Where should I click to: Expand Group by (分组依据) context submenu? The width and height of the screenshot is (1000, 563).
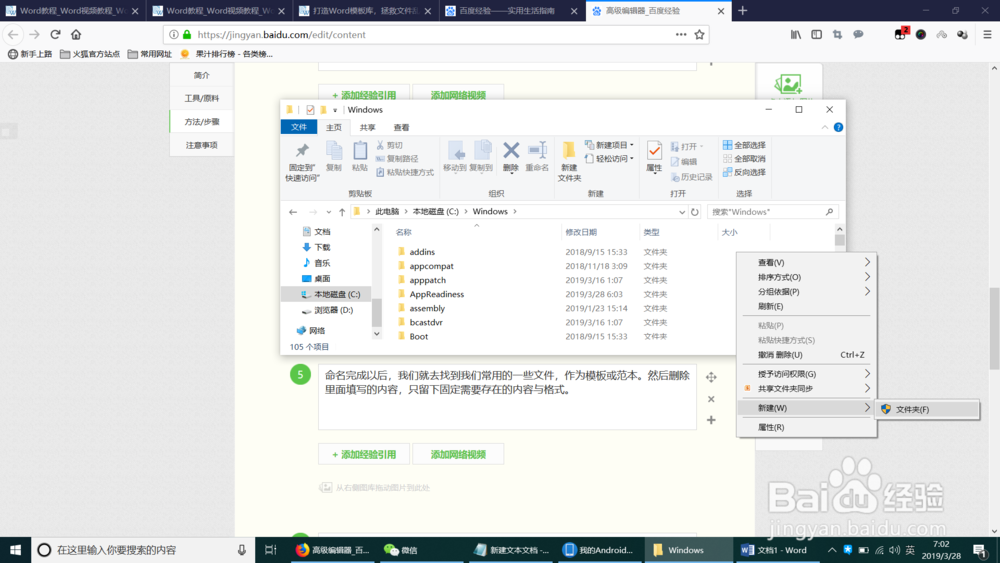[x=807, y=291]
